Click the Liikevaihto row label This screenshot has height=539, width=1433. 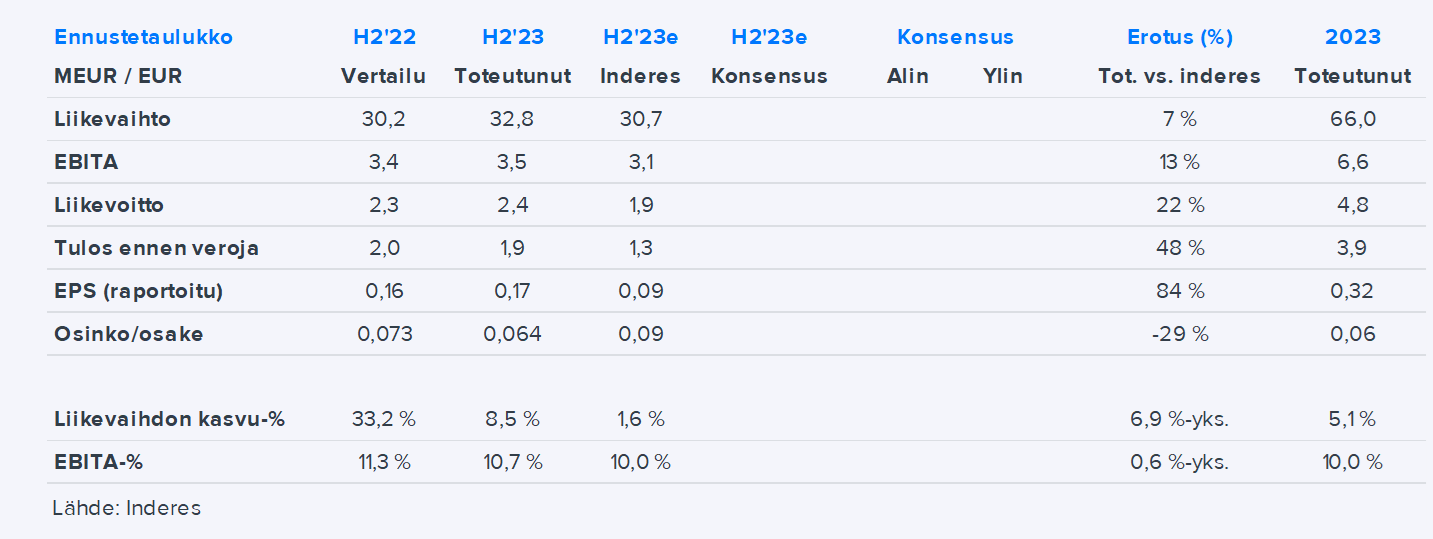pyautogui.click(x=112, y=119)
